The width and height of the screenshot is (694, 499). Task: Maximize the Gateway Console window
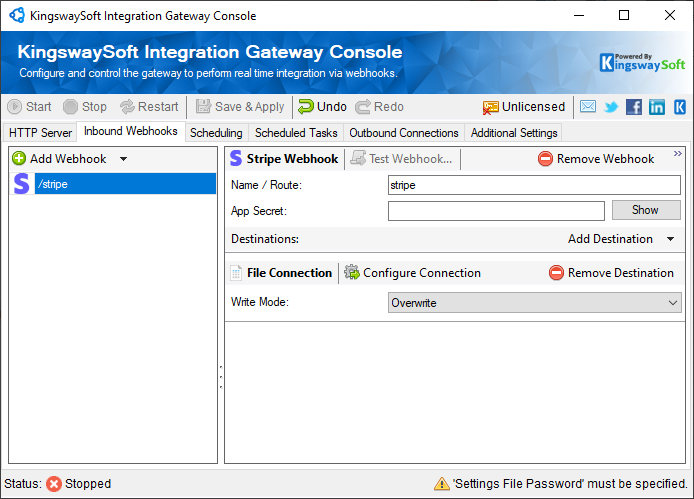click(624, 15)
